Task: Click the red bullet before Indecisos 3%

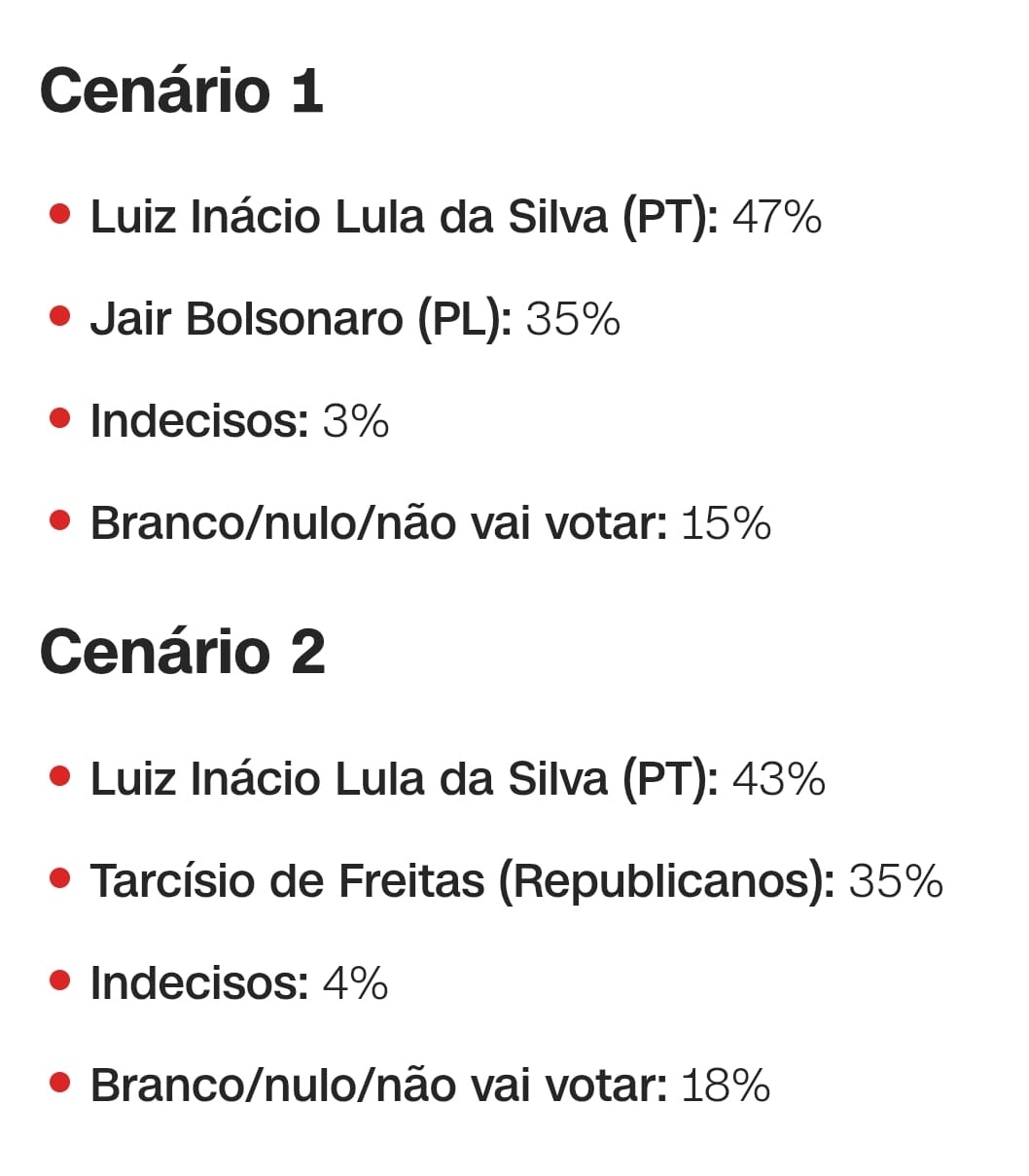Action: coord(60,418)
